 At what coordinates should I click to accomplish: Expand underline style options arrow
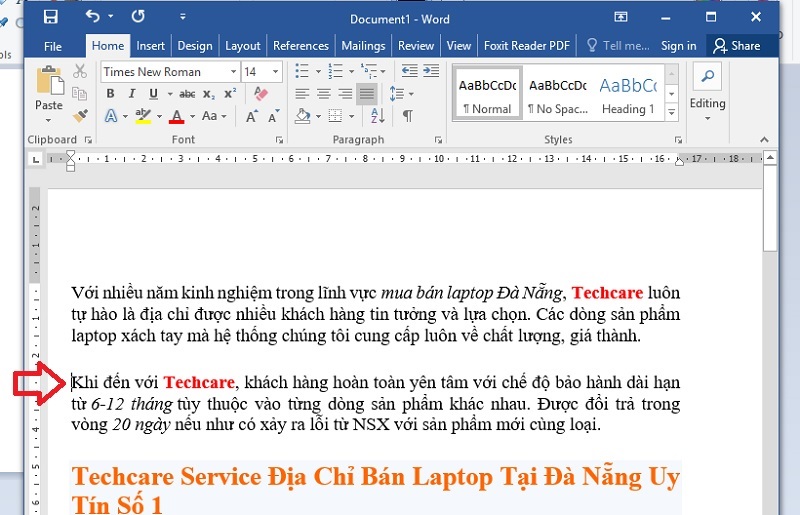(x=169, y=94)
